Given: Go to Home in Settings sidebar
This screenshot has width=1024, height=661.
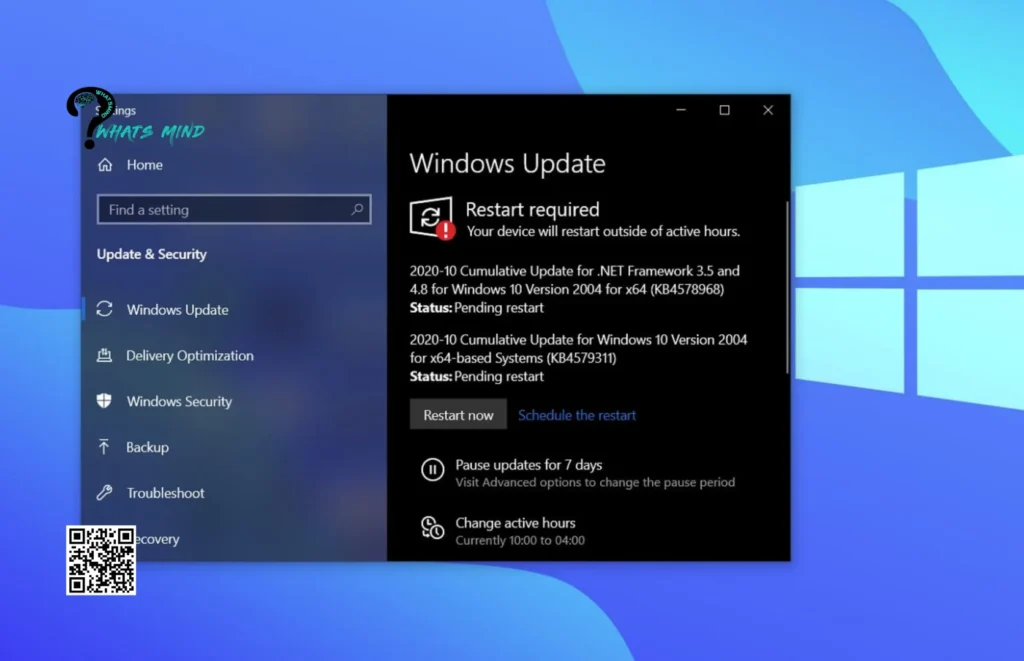Looking at the screenshot, I should (x=145, y=165).
